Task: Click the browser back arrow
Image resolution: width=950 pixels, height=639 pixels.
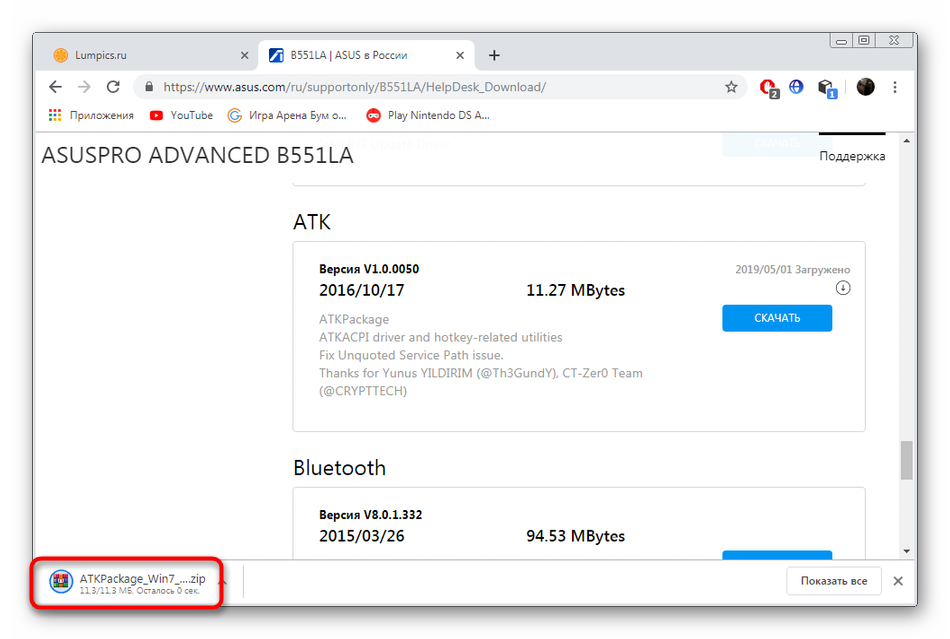Action: click(55, 87)
